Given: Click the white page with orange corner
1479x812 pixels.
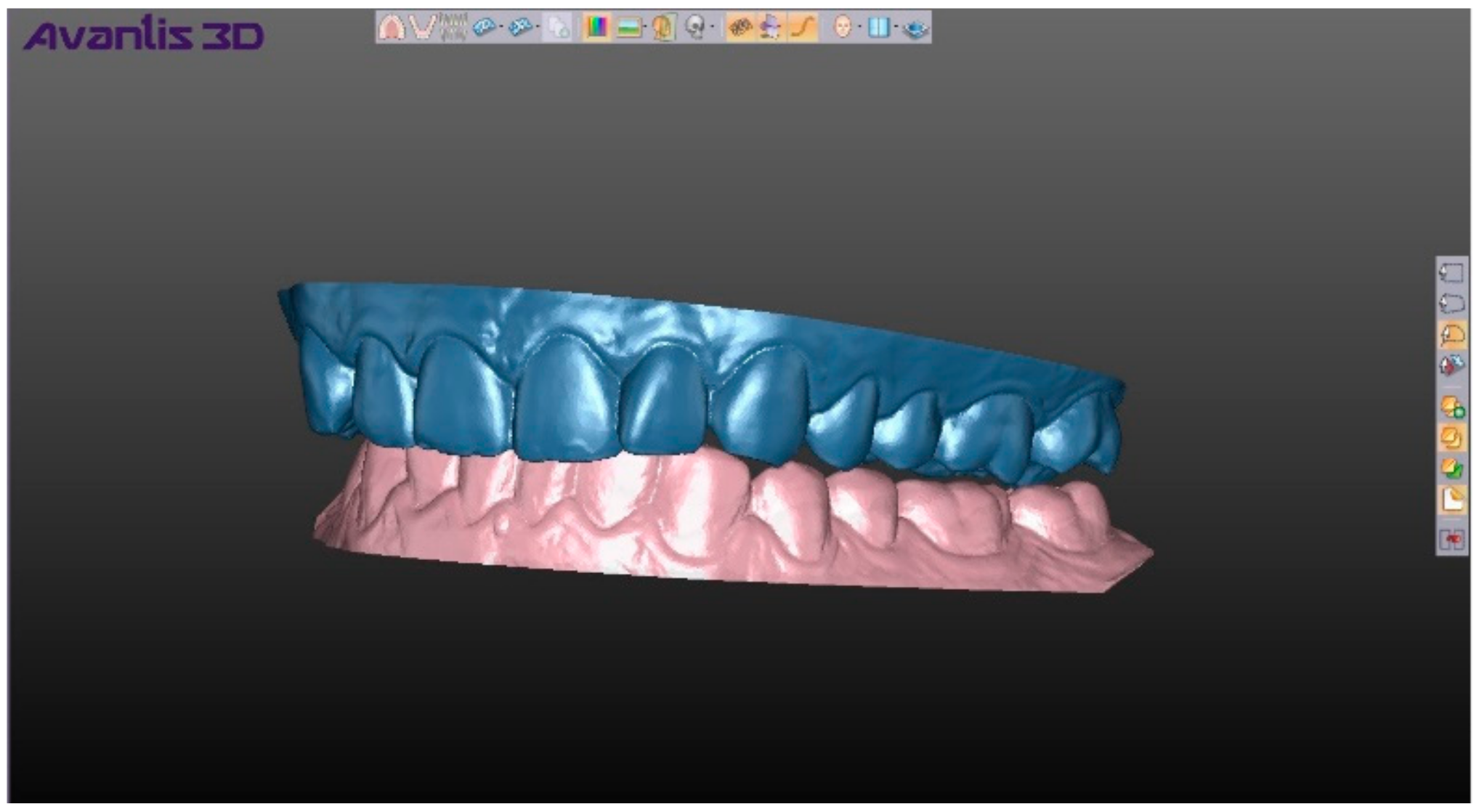Looking at the screenshot, I should coord(1452,500).
